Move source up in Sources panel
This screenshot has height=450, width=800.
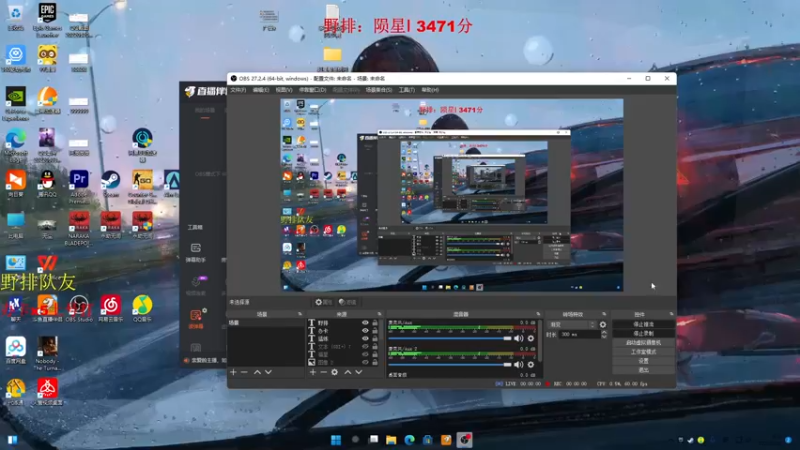coord(348,372)
